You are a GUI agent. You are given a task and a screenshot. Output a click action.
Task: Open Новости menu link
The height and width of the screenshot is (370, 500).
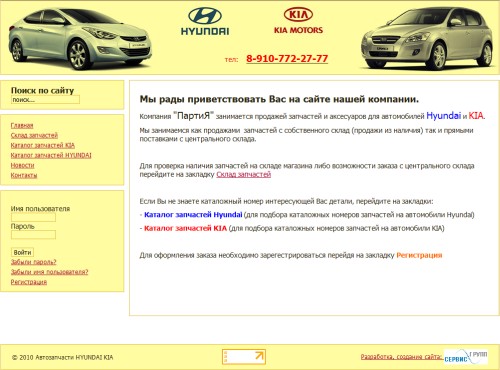[22, 165]
